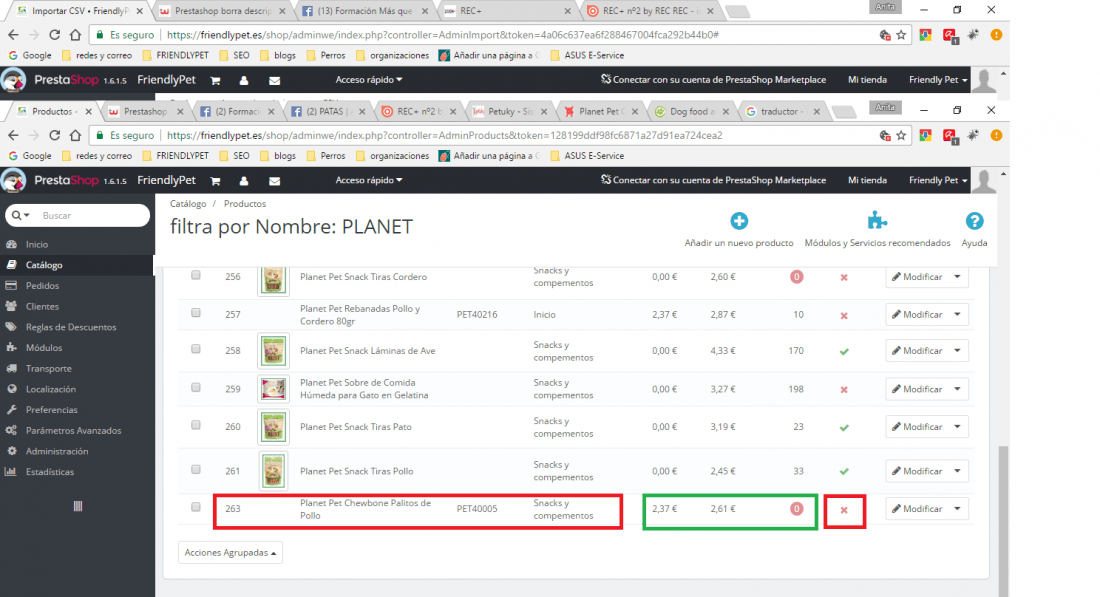This screenshot has height=597, width=1100.
Task: Click Modificar button for product 257
Action: pos(918,314)
